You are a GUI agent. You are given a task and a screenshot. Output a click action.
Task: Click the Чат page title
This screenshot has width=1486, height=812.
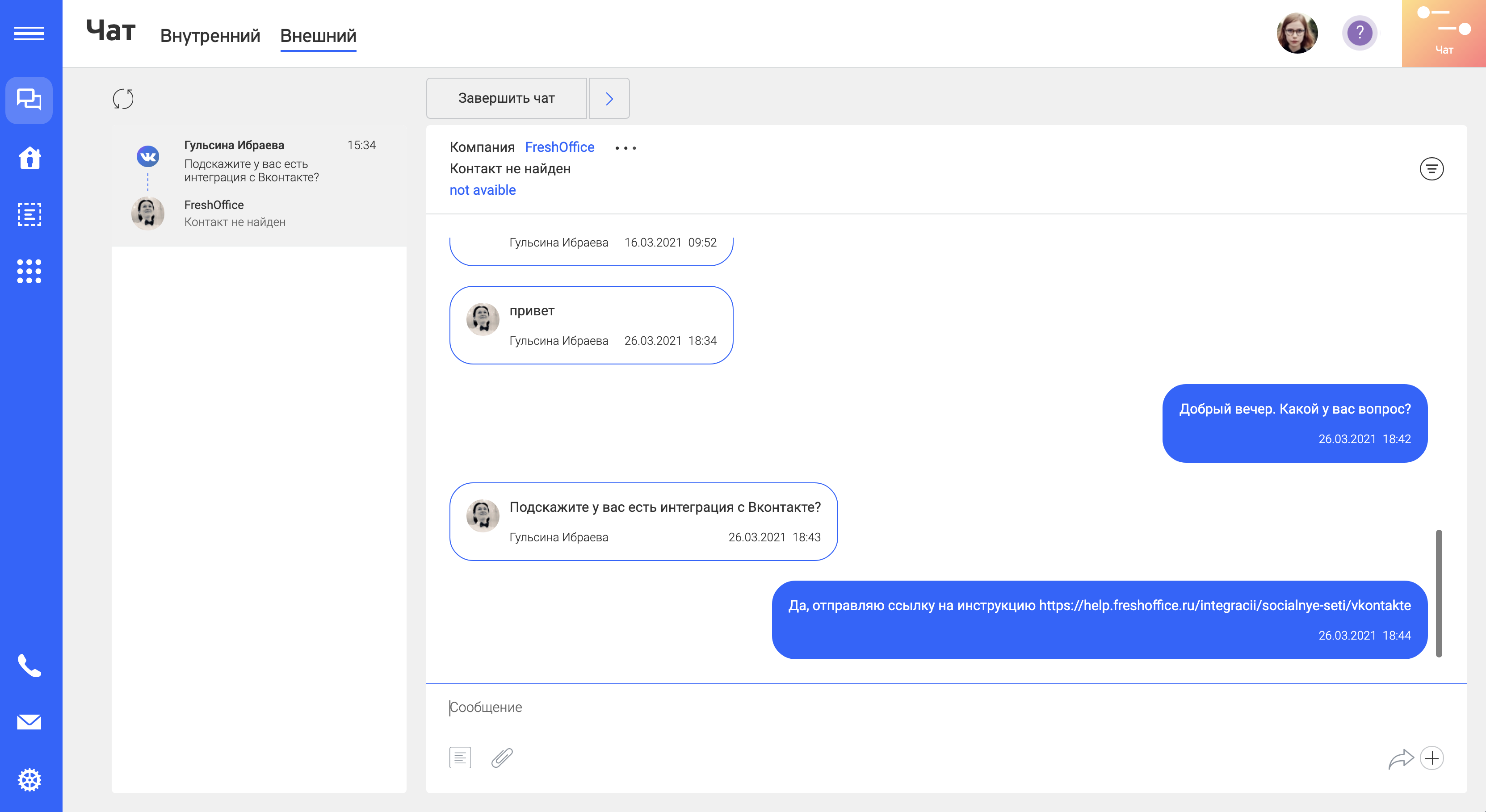[111, 30]
